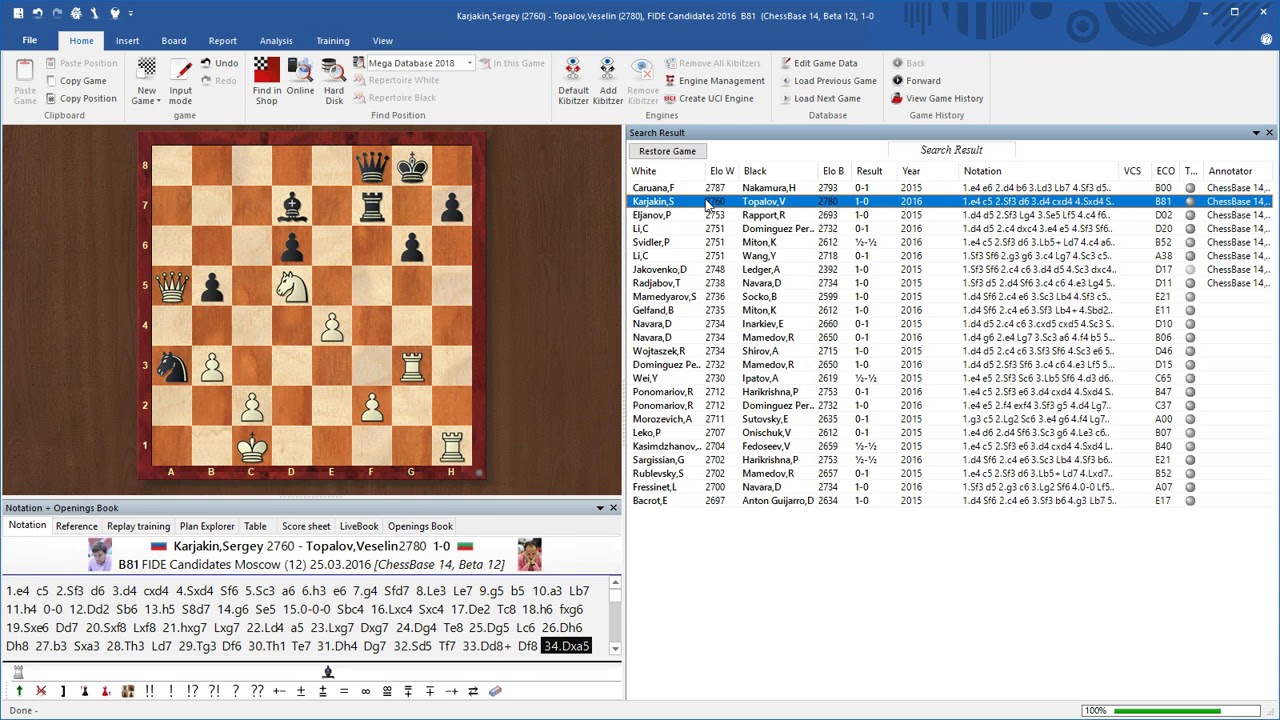Screen dimensions: 1280x720
Task: Click Engine Management
Action: [713, 81]
